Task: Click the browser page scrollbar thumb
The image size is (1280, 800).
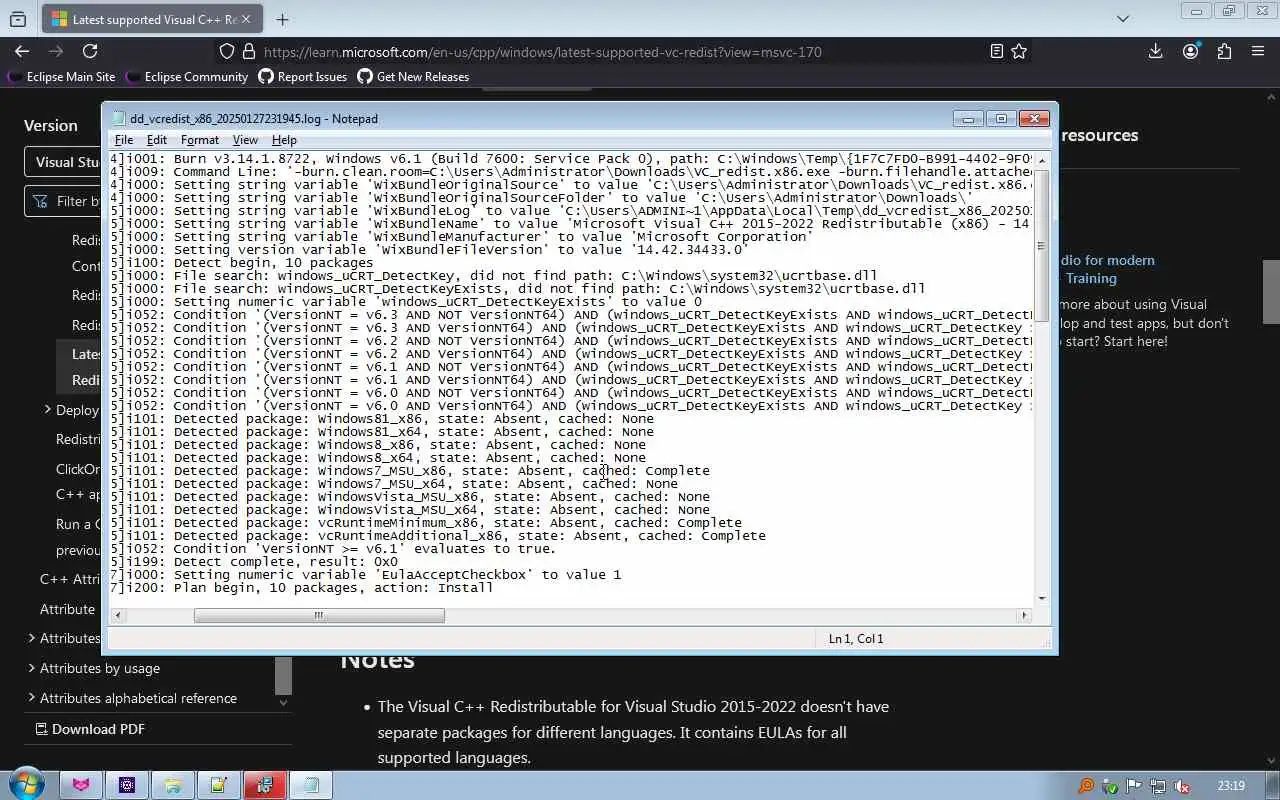Action: [1271, 291]
